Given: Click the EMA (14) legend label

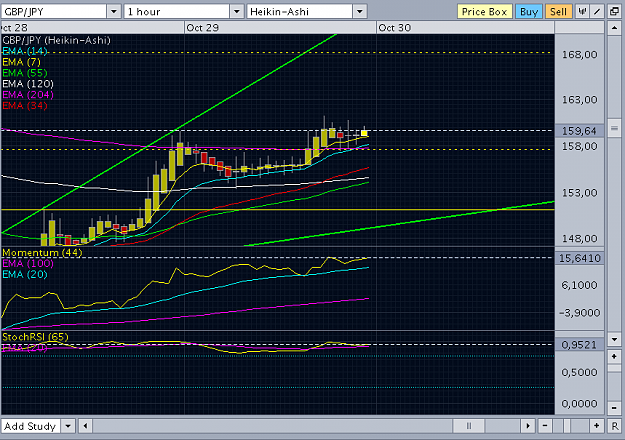Looking at the screenshot, I should 25,51.
